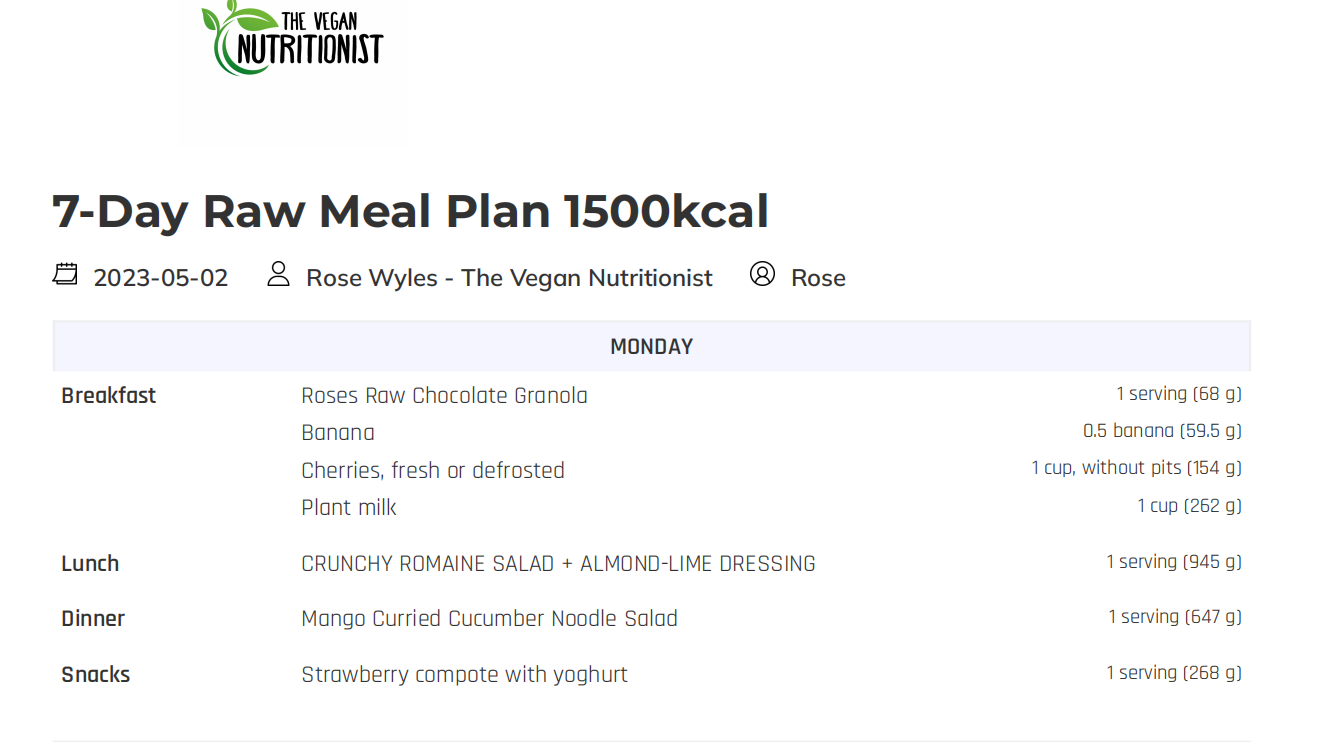Image resolution: width=1322 pixels, height=742 pixels.
Task: Click the Plant milk item
Action: pos(349,508)
